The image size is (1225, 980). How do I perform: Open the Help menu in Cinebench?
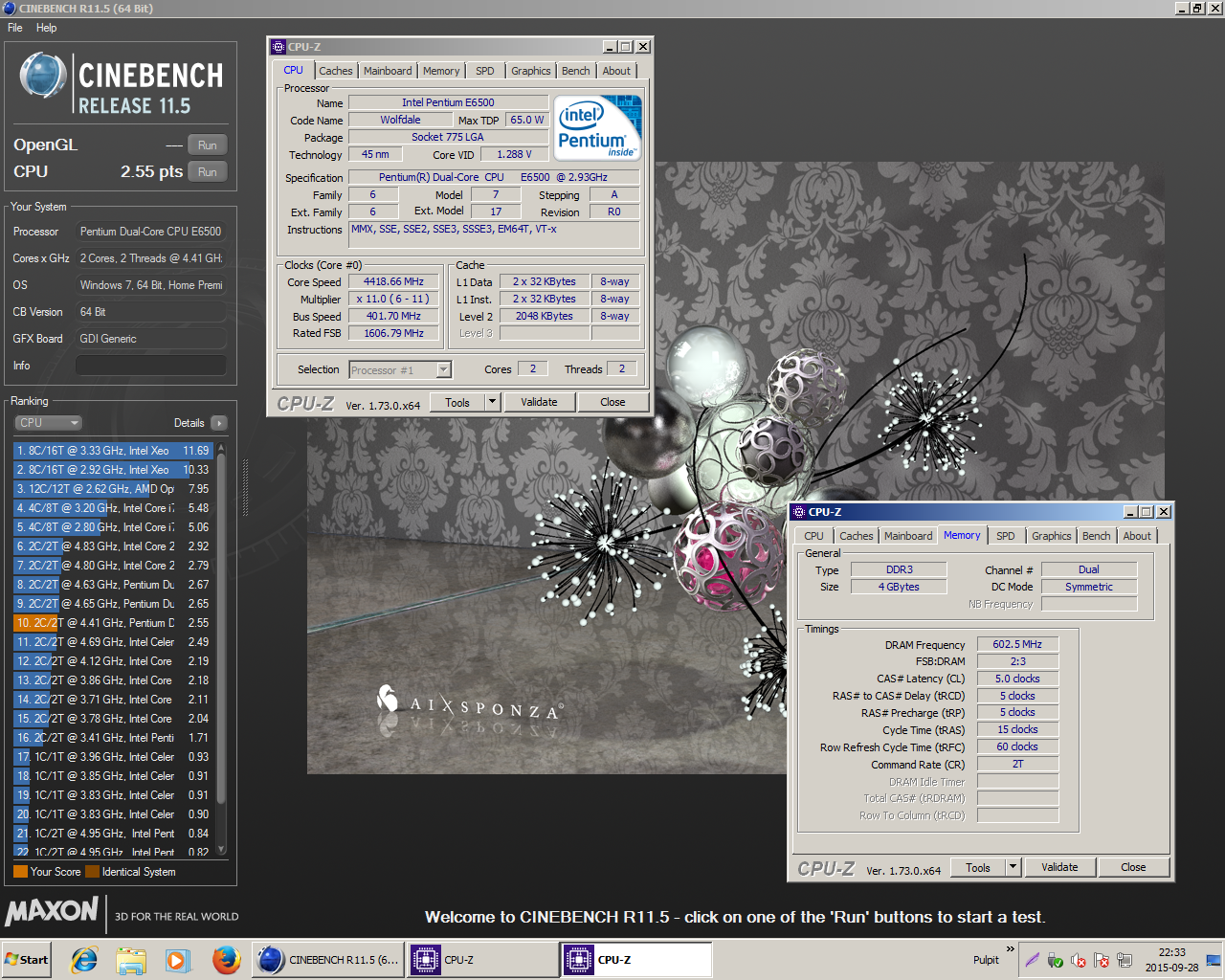47,28
